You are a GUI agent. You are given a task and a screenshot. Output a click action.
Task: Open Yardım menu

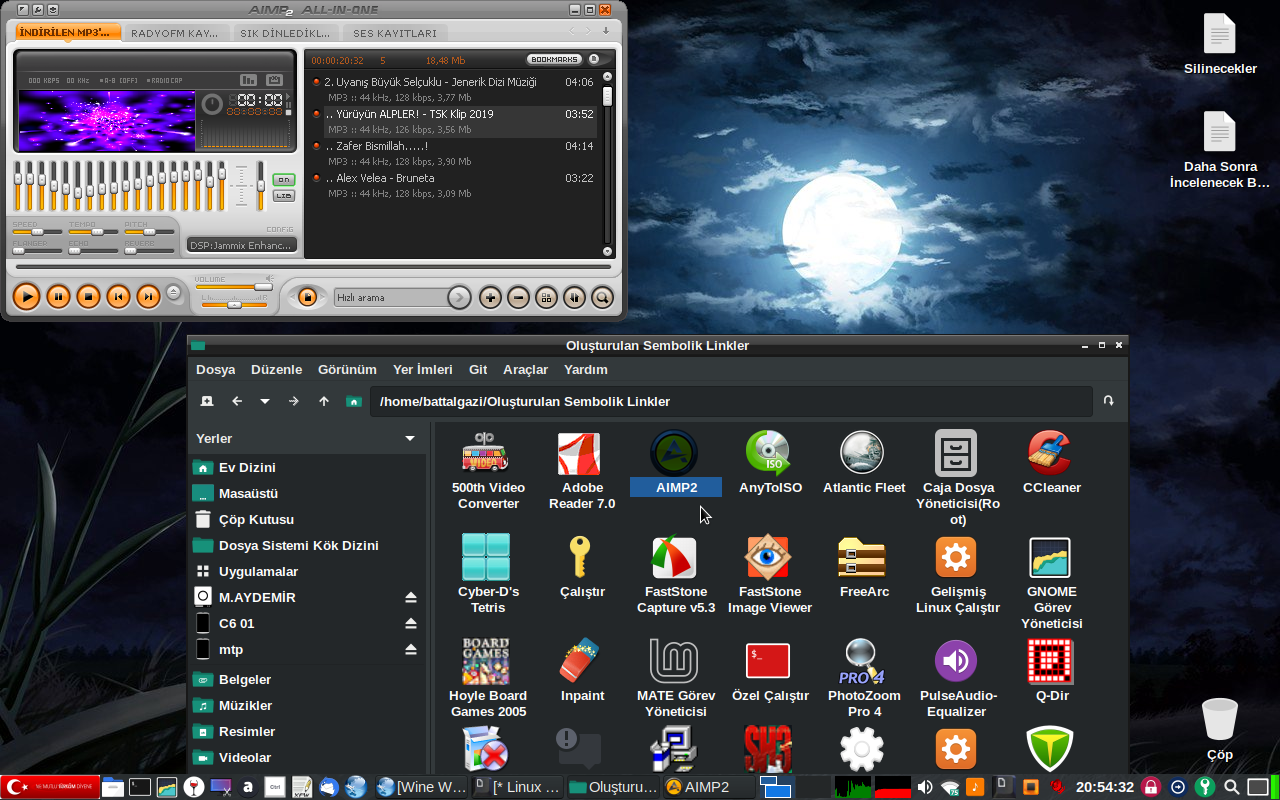tap(585, 369)
